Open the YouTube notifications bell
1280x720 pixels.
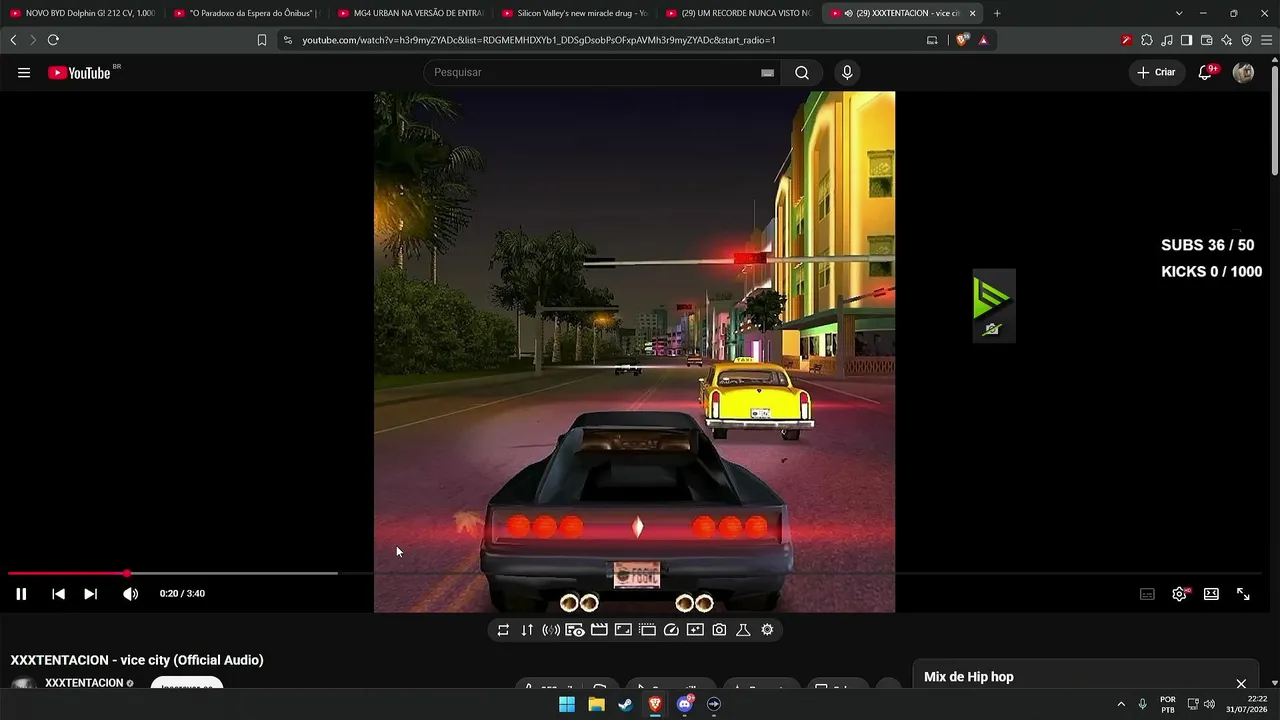tap(1206, 73)
